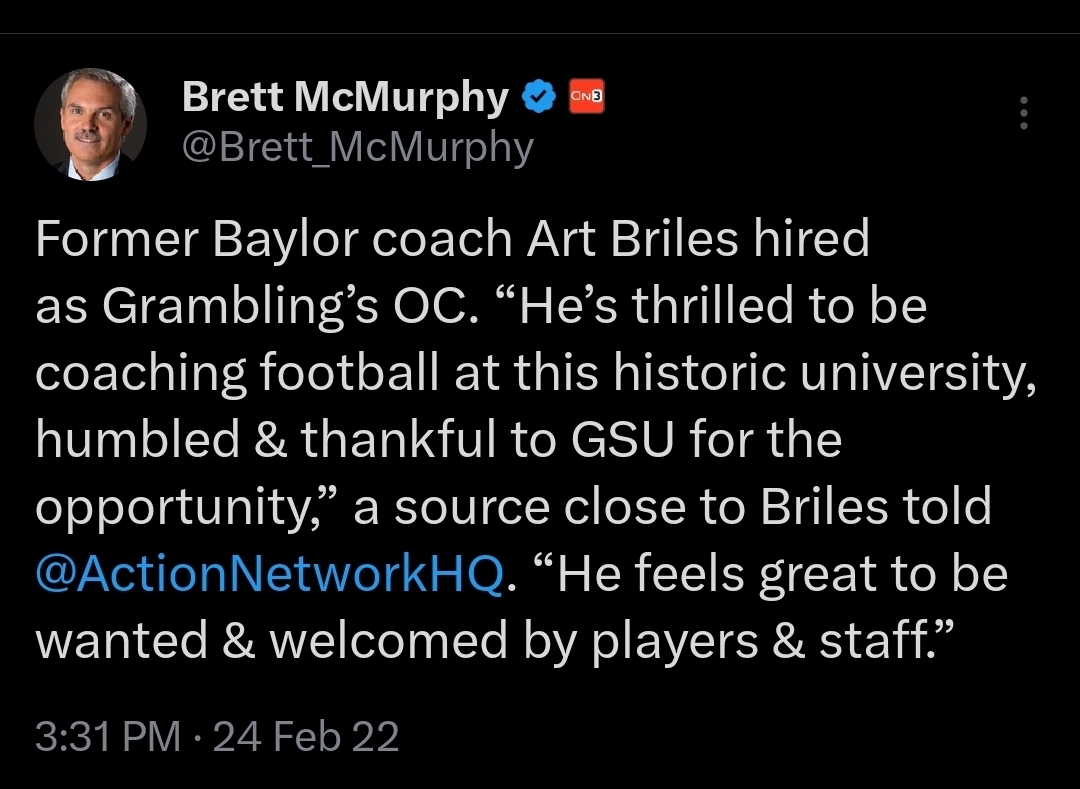The height and width of the screenshot is (789, 1080).
Task: Open the three-dot more options menu
Action: (x=1023, y=114)
